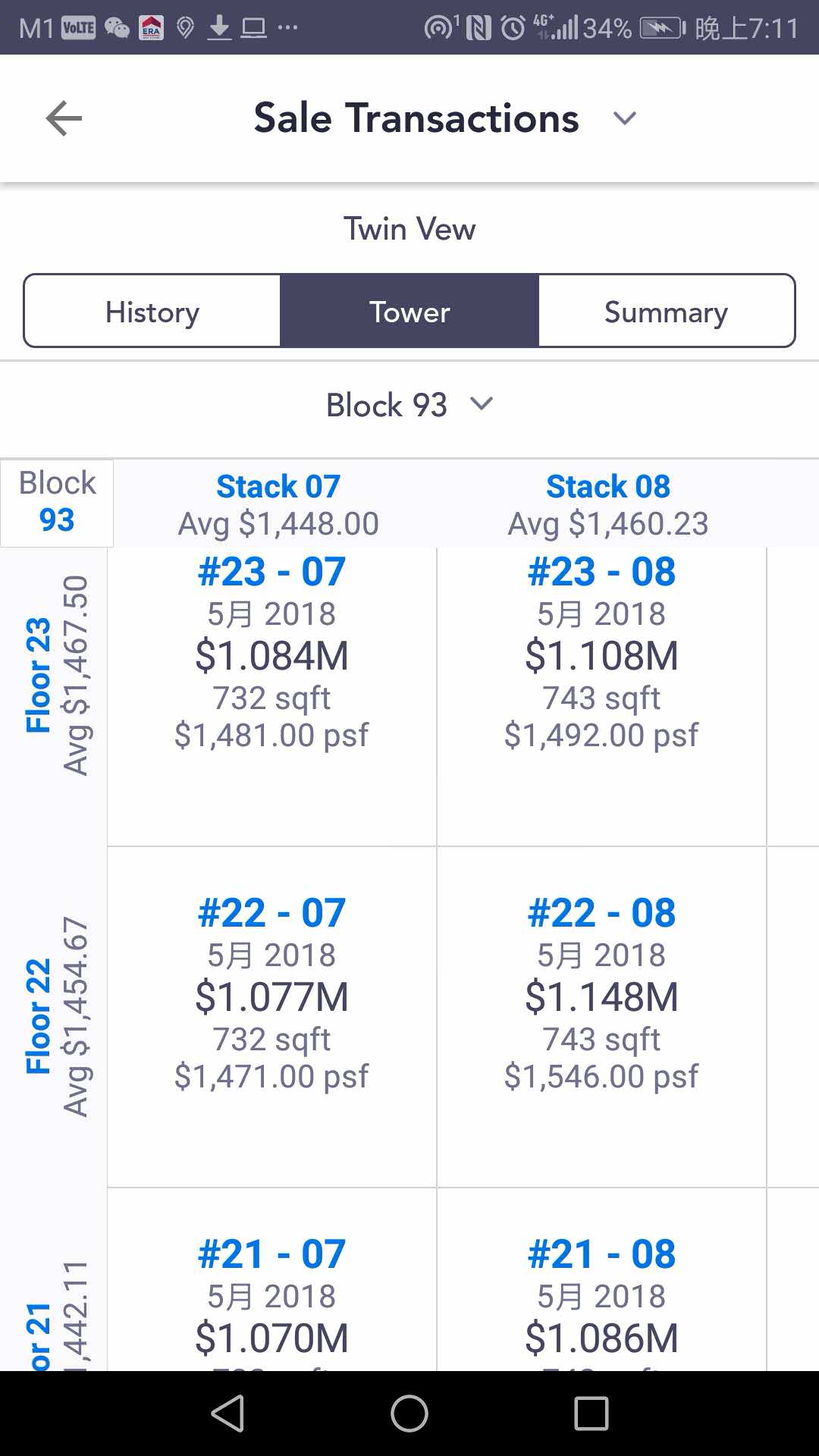Select the Floor 23 row header
This screenshot has width=819, height=1456.
click(x=55, y=675)
